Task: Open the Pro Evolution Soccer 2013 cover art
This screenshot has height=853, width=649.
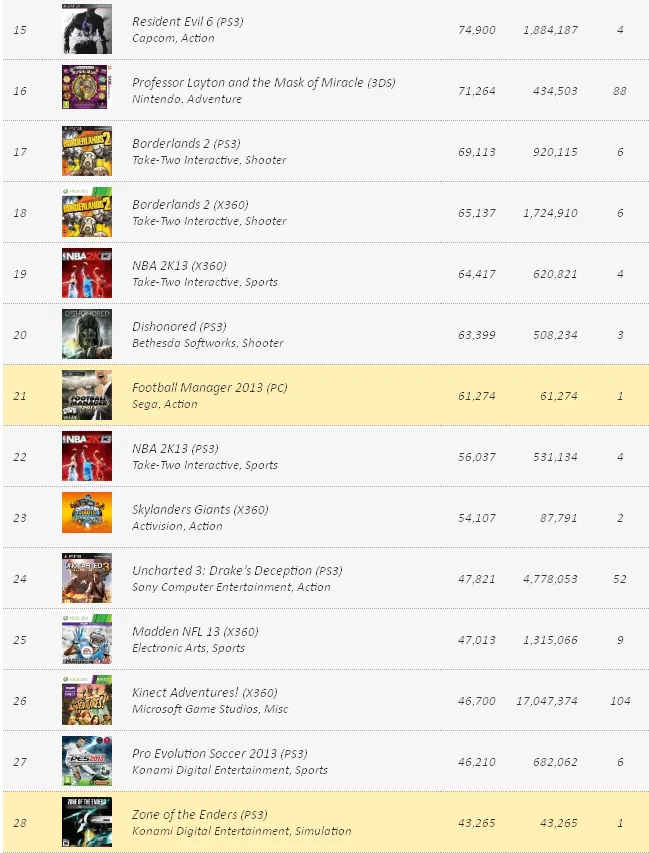Action: (x=86, y=761)
